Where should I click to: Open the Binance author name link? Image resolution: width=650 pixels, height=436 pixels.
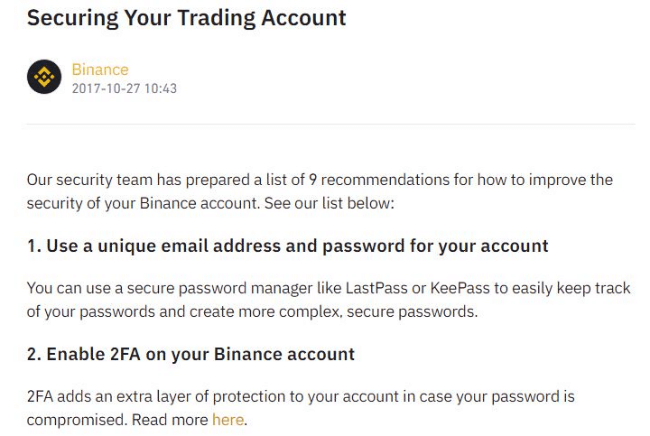[x=100, y=69]
